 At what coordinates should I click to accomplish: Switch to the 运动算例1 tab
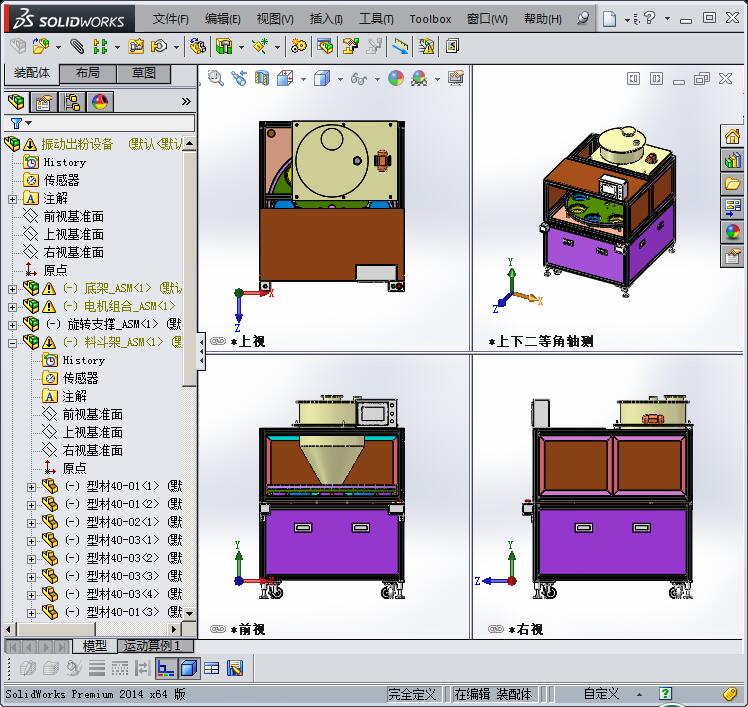[155, 646]
